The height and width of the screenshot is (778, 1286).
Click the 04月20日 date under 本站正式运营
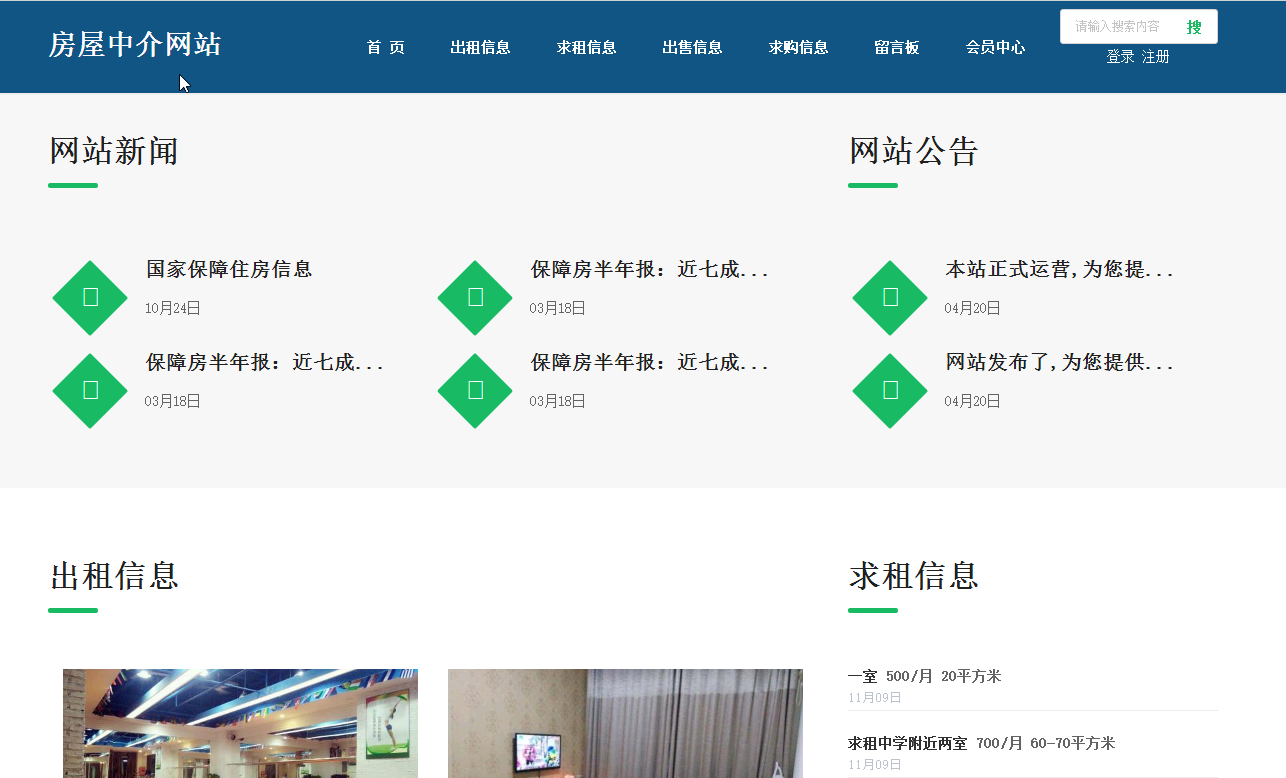coord(972,308)
